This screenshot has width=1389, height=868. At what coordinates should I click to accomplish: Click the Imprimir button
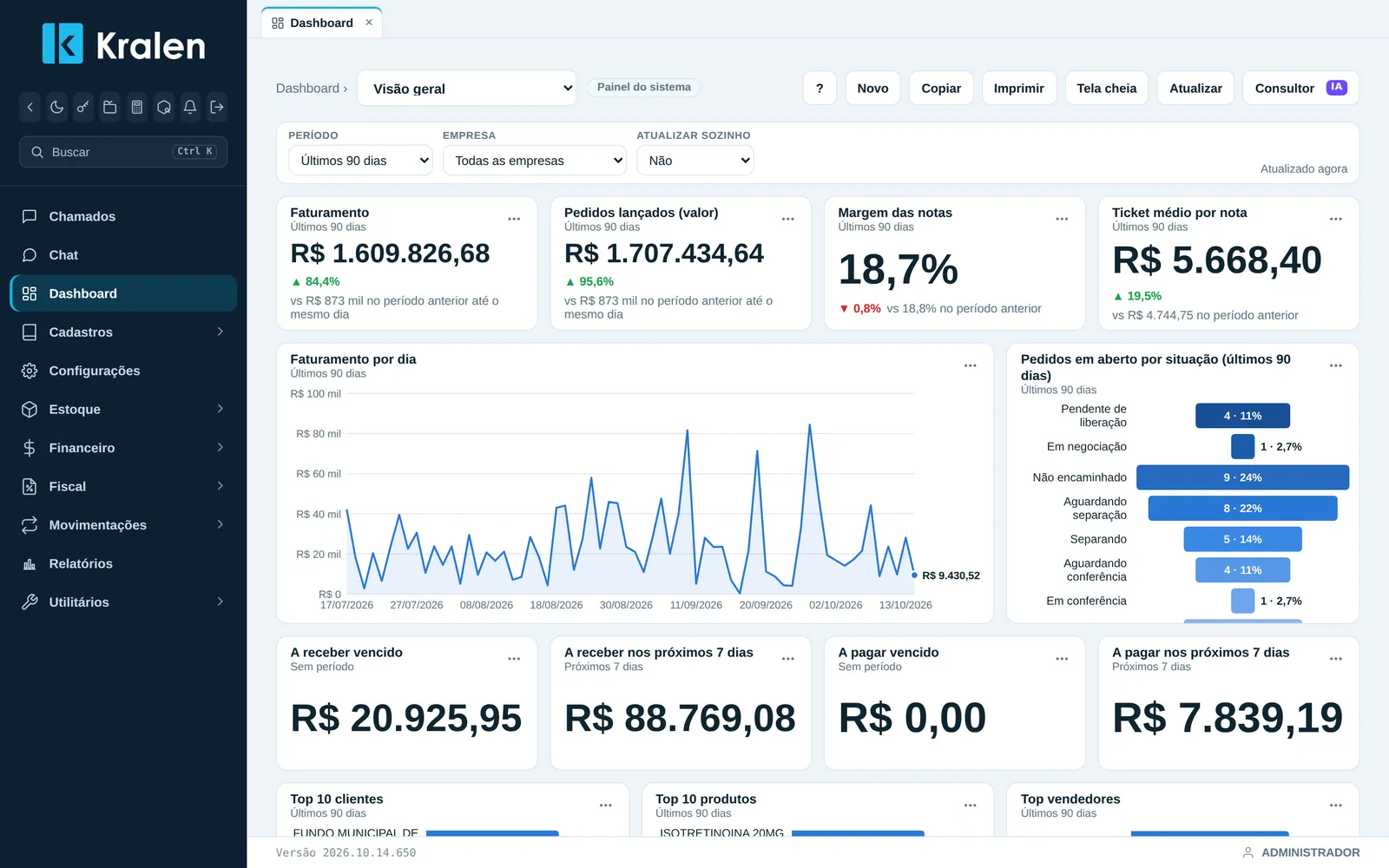point(1019,89)
